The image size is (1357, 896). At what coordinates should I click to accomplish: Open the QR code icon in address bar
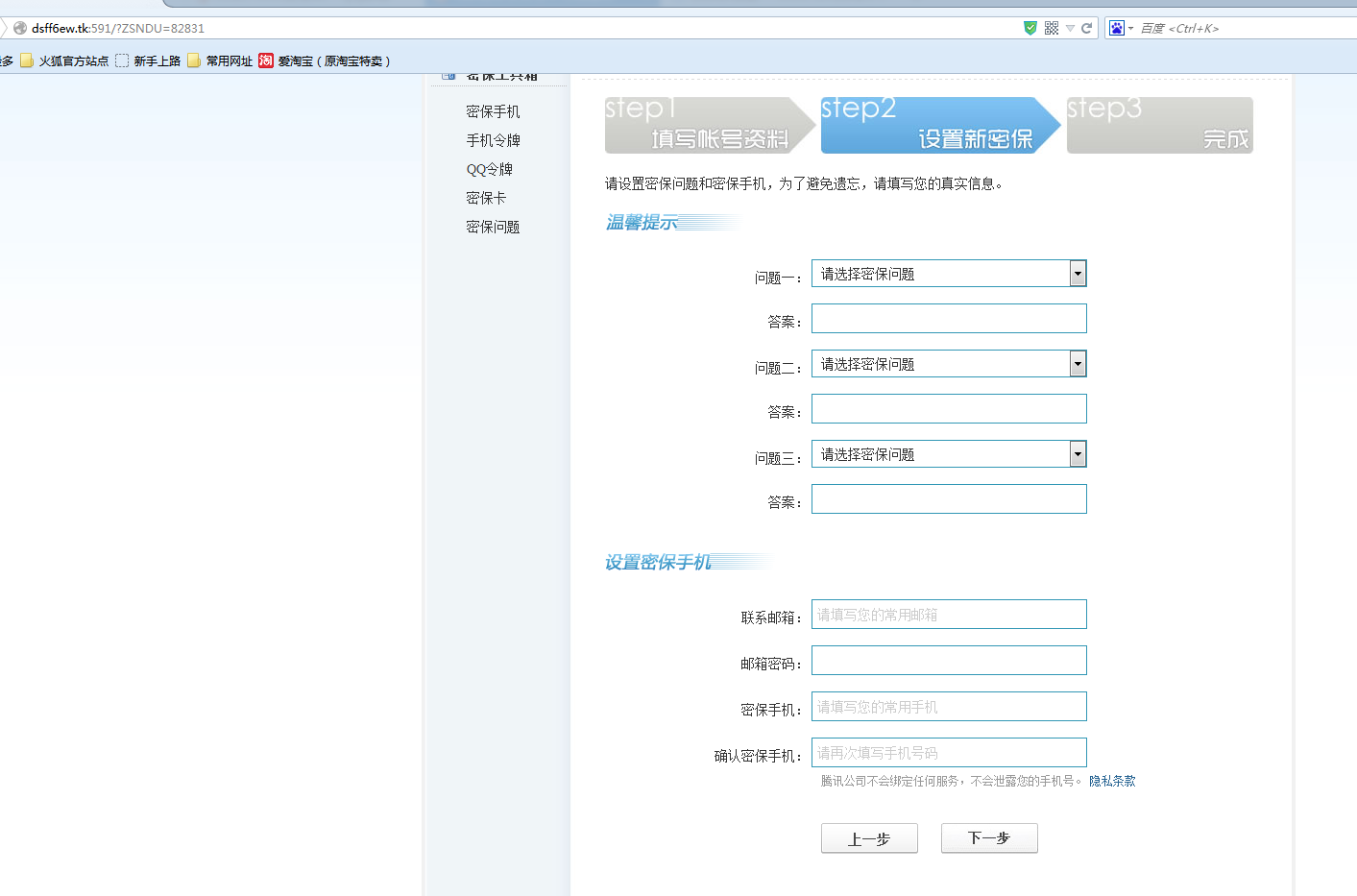tap(1052, 28)
